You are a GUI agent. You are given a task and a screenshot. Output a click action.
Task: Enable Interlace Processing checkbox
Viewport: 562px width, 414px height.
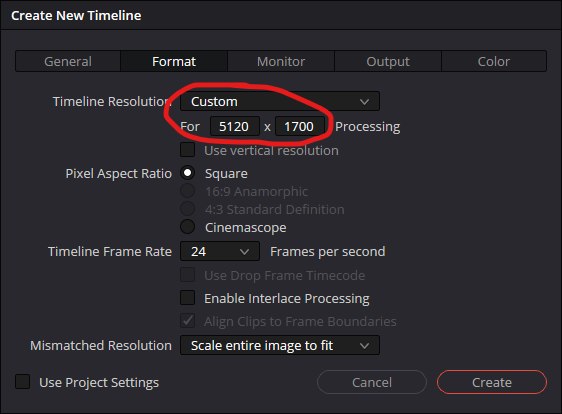187,298
